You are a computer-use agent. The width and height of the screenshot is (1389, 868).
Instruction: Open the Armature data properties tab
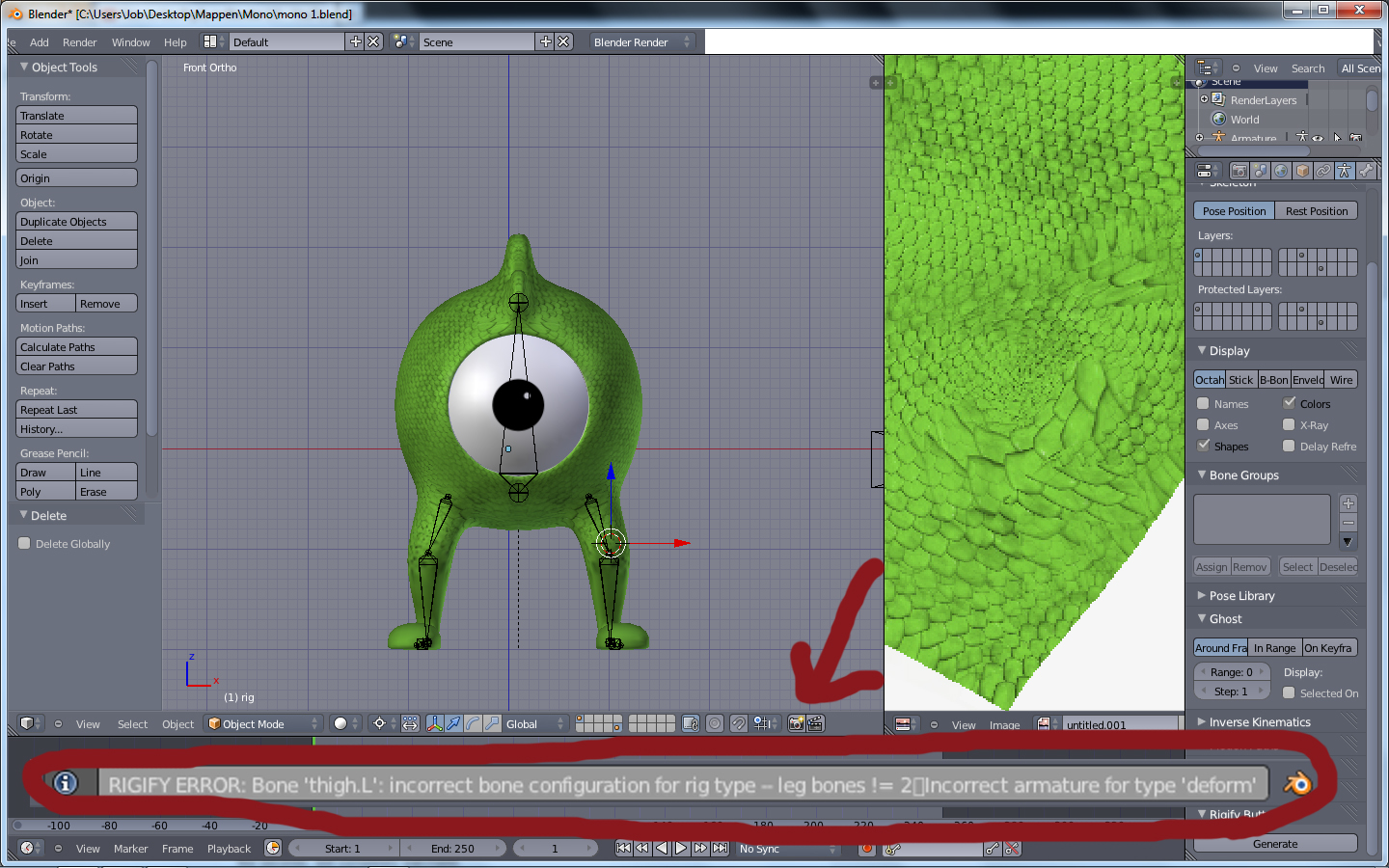tap(1345, 171)
